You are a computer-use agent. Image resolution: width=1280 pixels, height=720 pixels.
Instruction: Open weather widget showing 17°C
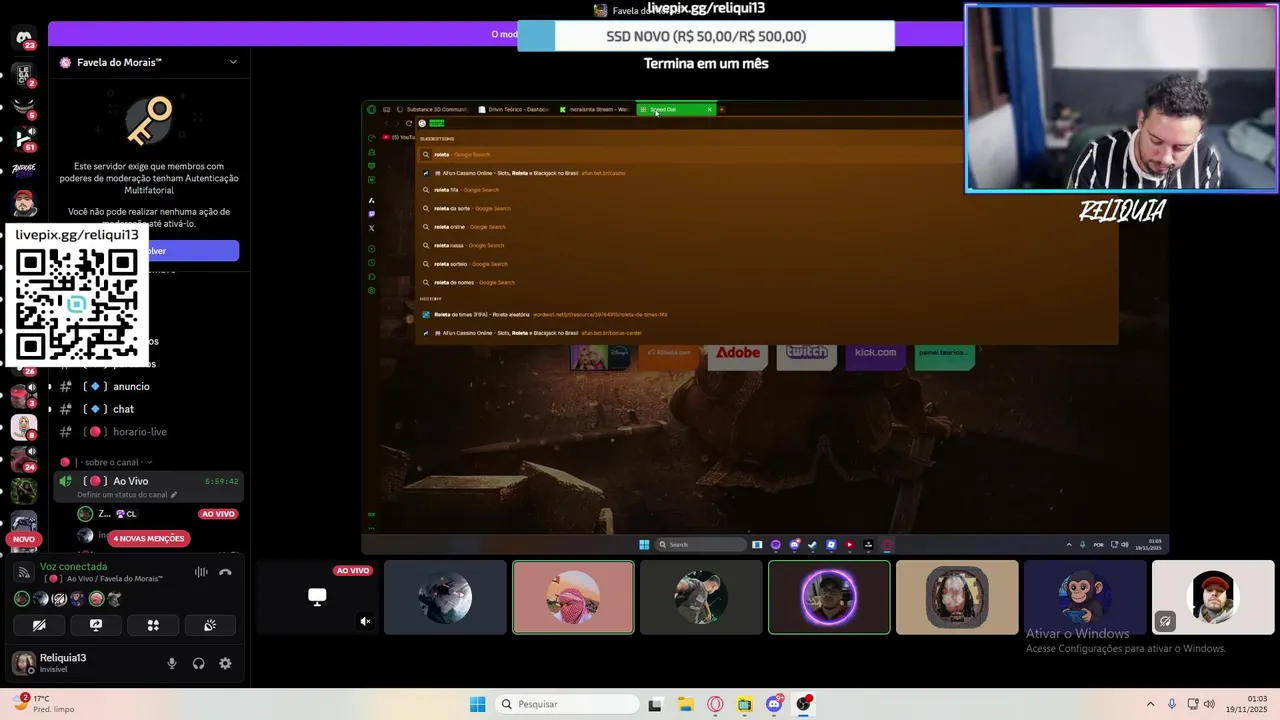point(44,704)
